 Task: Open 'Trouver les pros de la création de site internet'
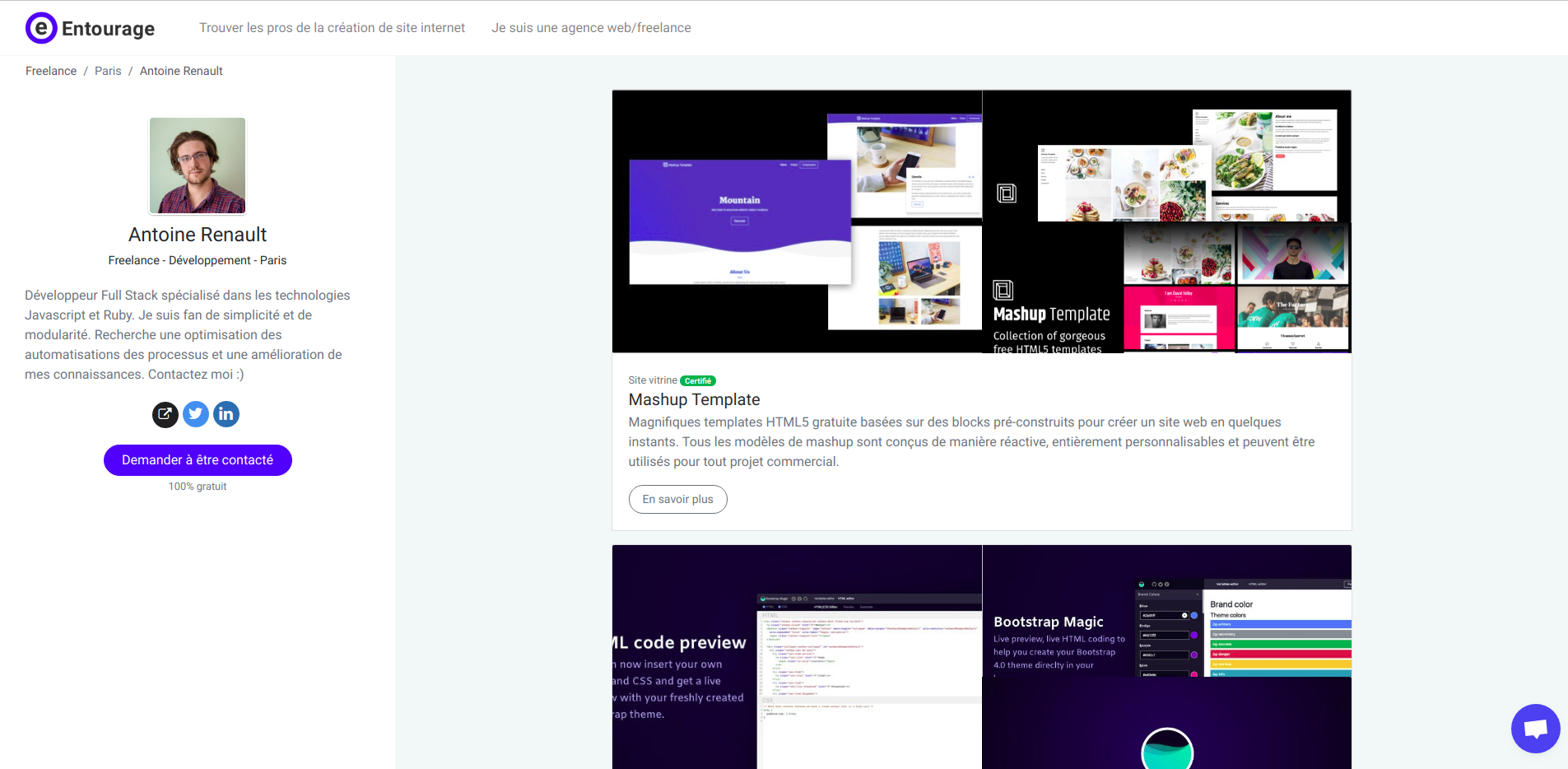click(x=332, y=28)
